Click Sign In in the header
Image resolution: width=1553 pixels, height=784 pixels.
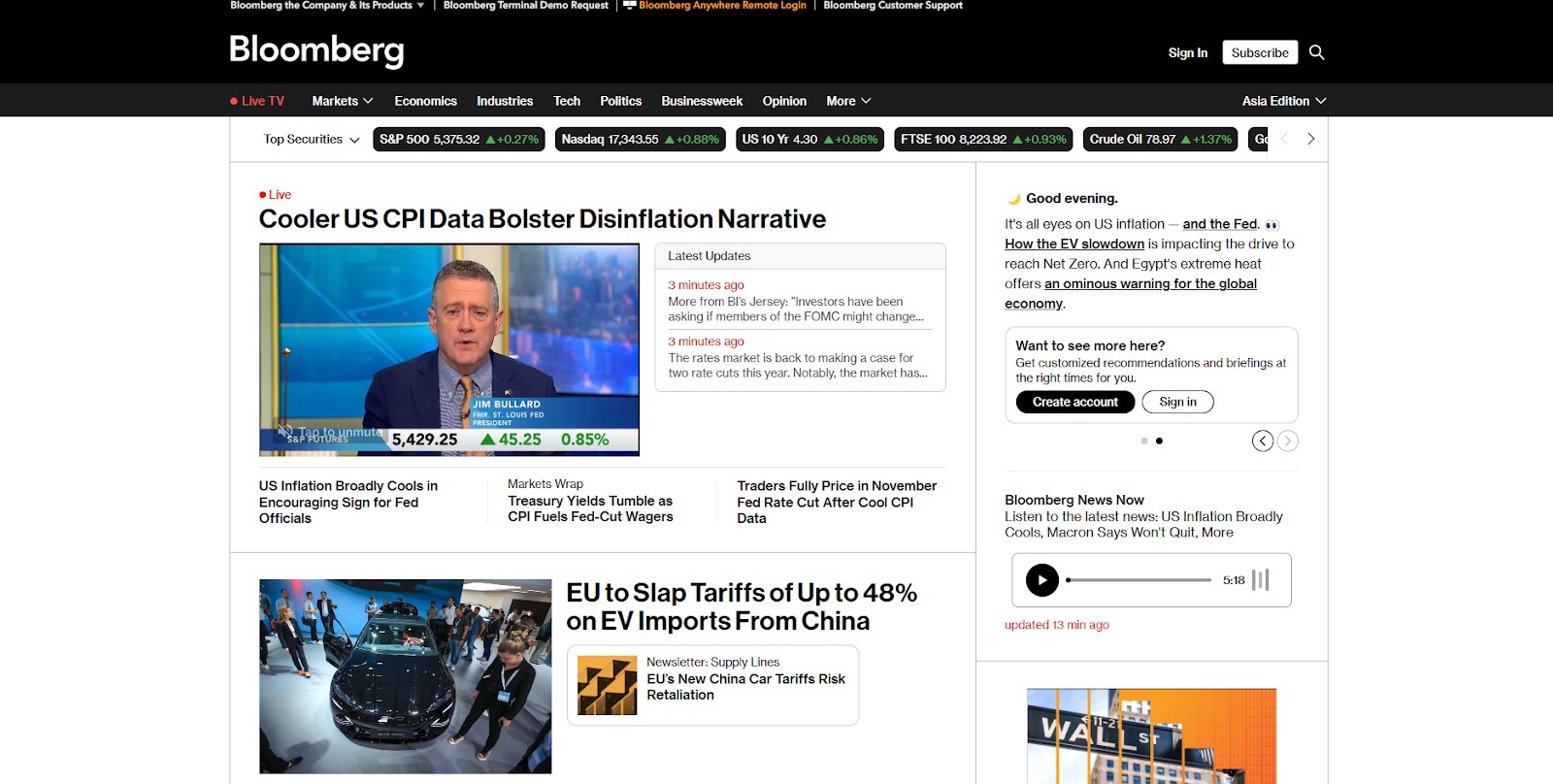click(1188, 52)
